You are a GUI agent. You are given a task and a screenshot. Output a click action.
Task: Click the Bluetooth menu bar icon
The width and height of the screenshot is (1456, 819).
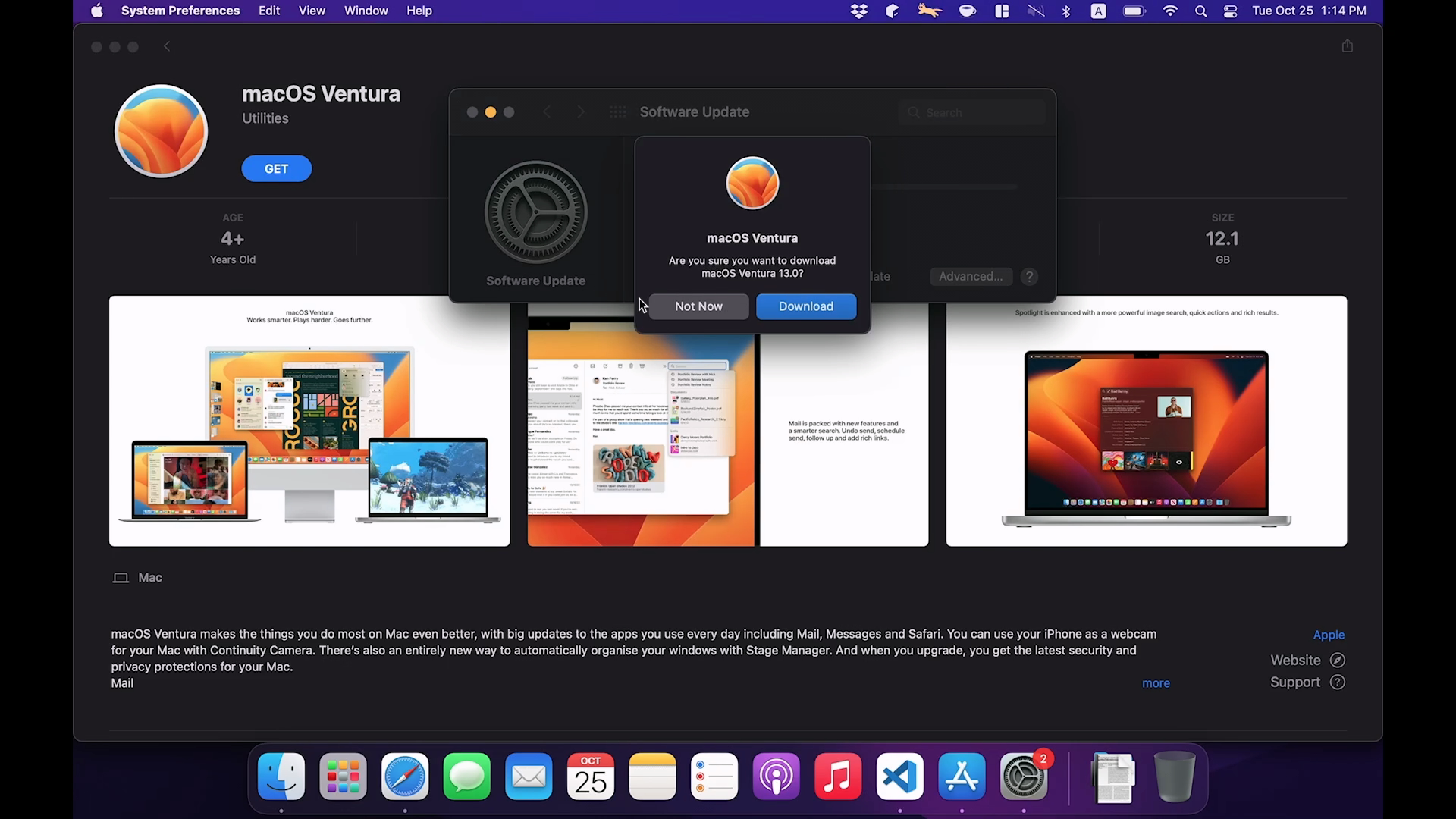(x=1066, y=11)
